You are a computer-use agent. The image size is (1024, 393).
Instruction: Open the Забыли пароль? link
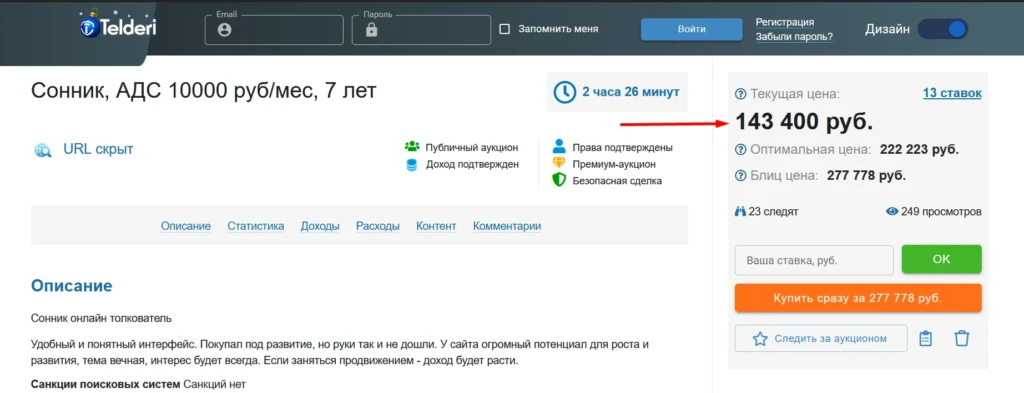coord(794,37)
